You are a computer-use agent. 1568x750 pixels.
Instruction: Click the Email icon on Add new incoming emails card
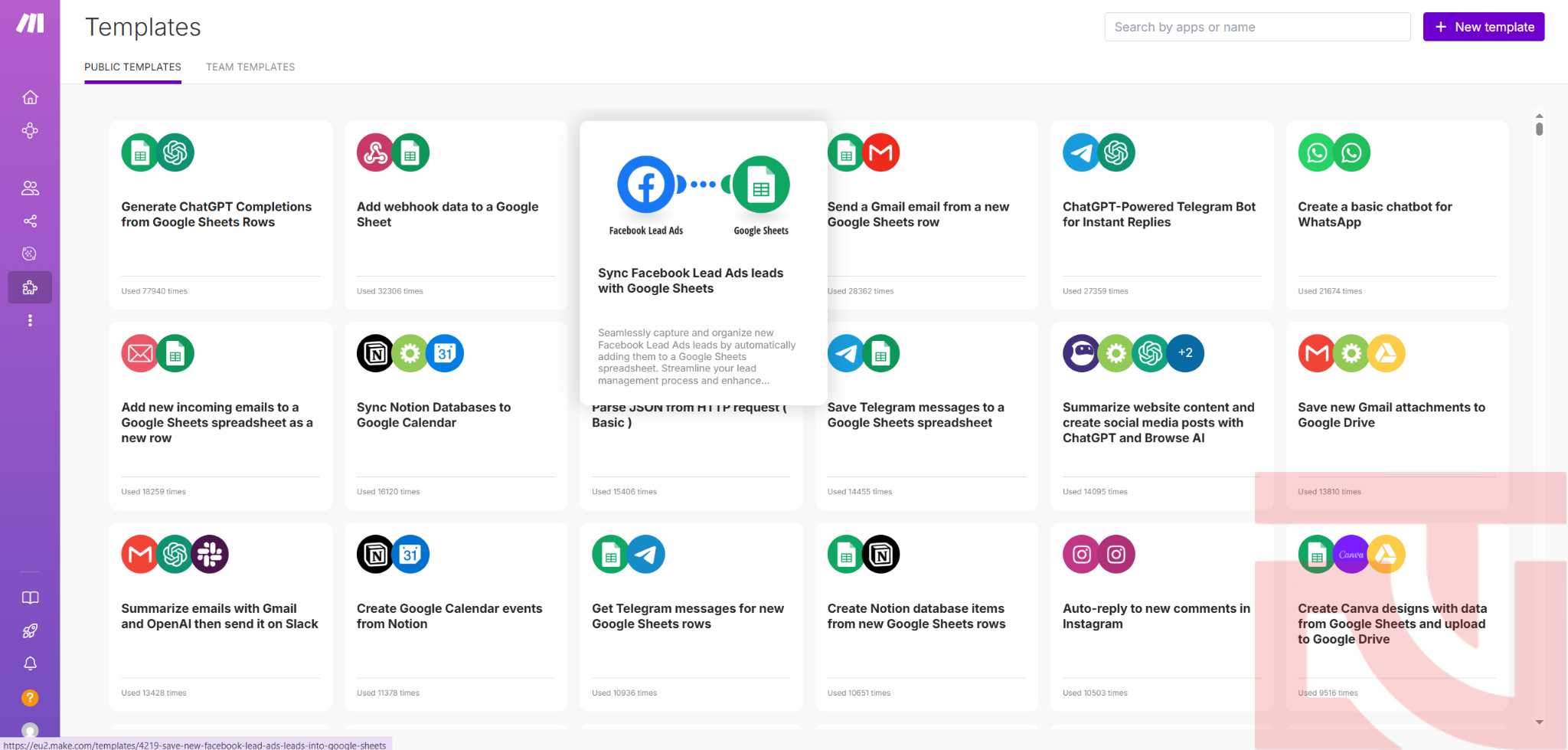point(140,353)
